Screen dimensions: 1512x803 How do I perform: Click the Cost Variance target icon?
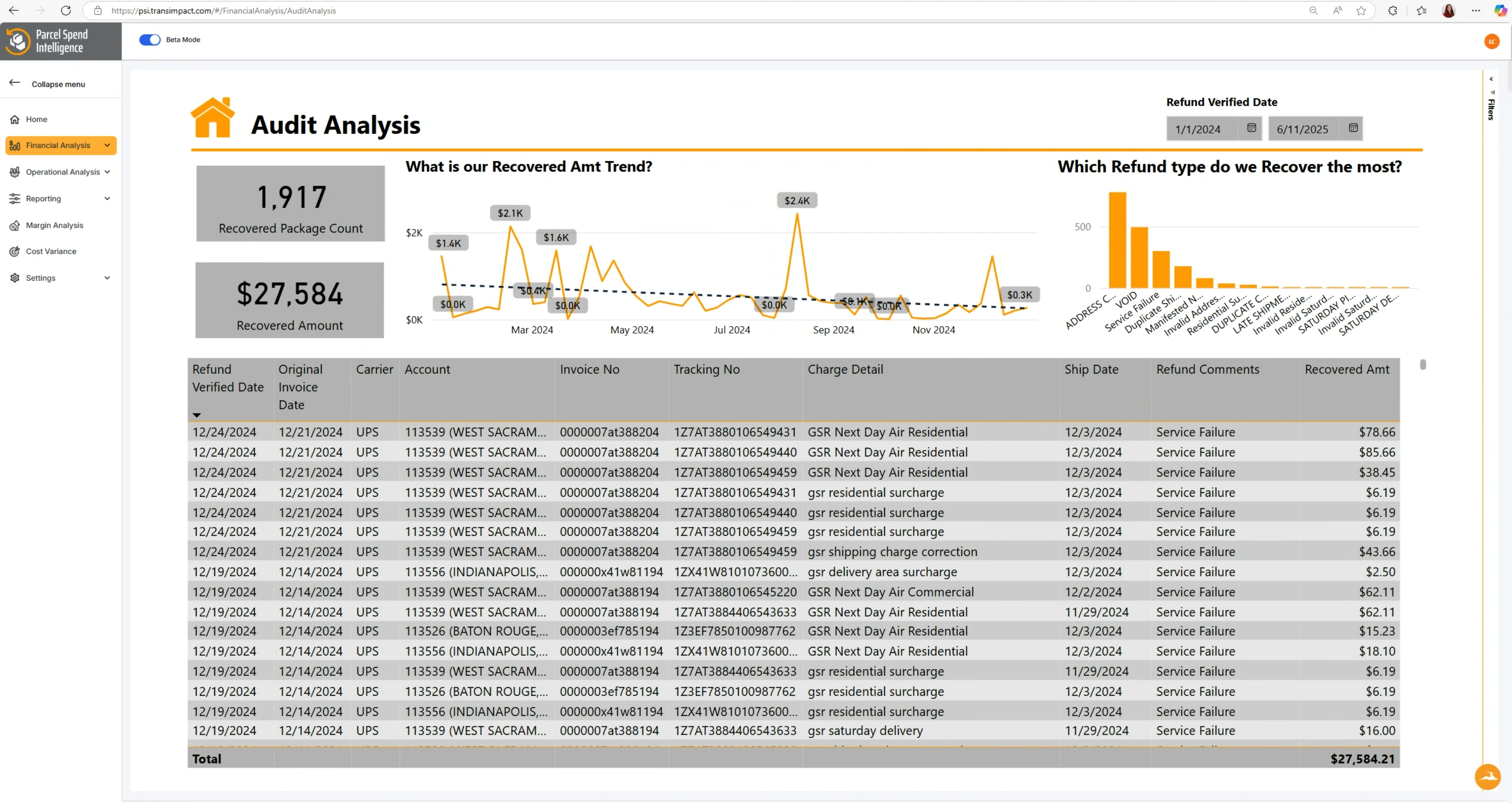[x=15, y=251]
